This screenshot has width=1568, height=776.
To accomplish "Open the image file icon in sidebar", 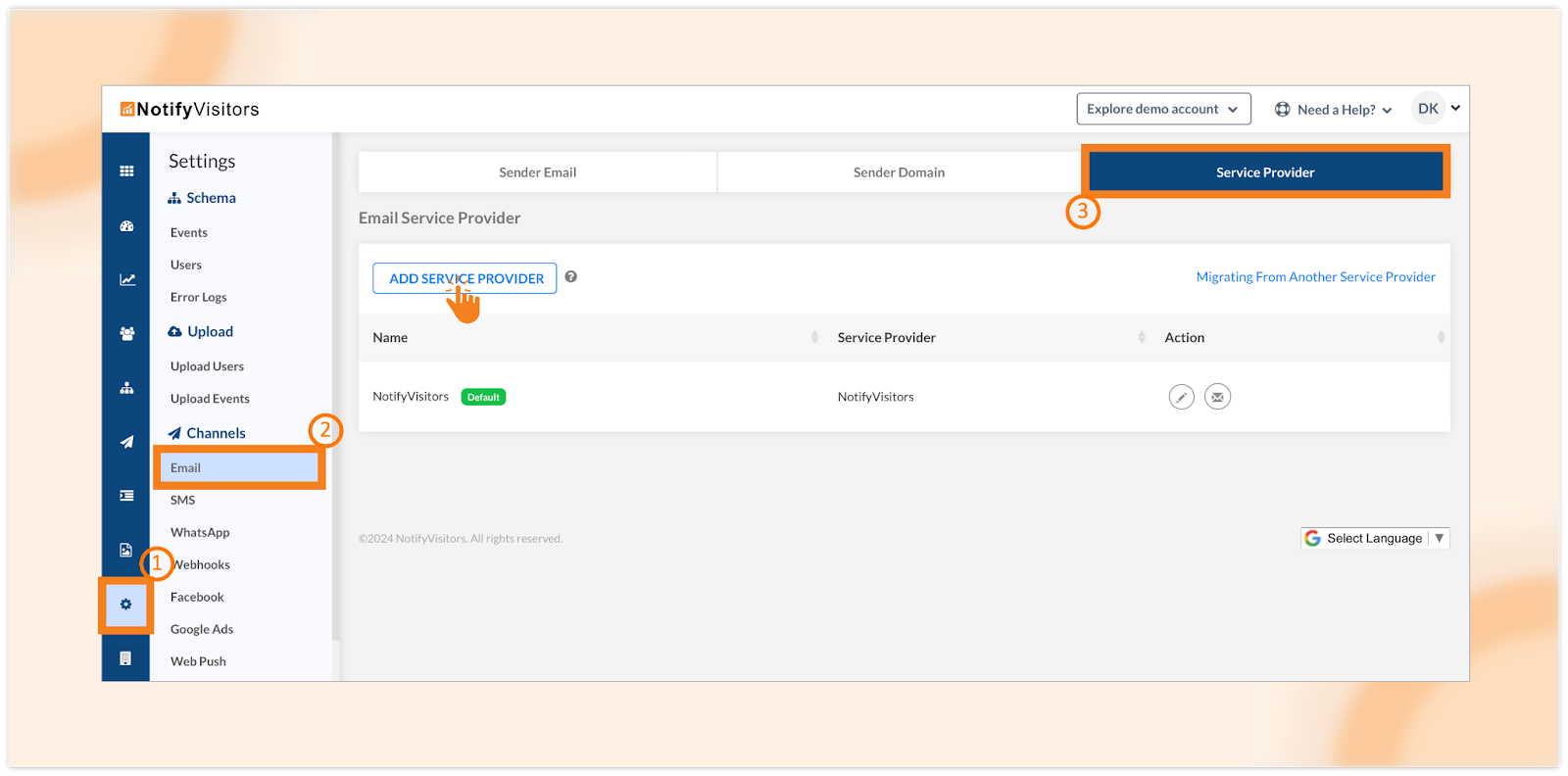I will pos(125,550).
